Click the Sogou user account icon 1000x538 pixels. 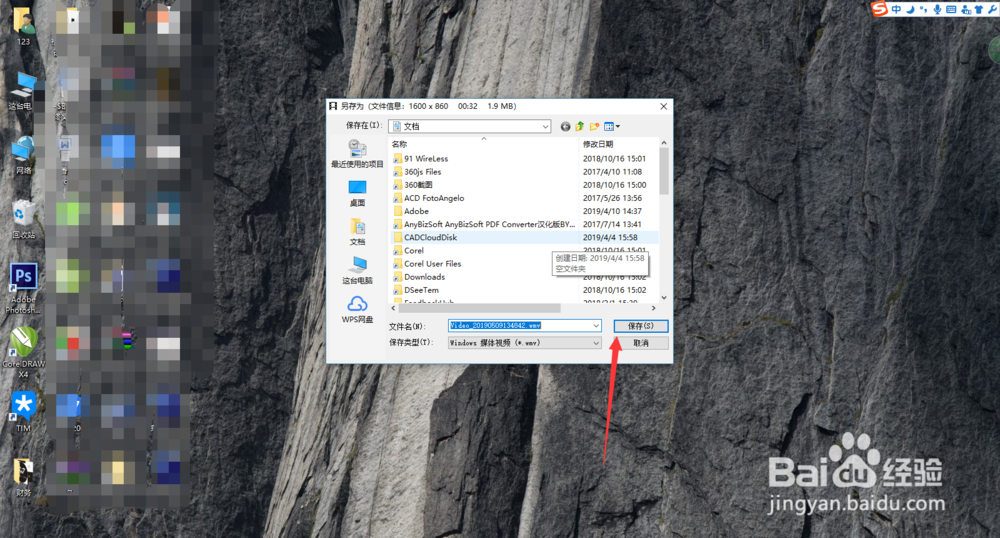coord(966,10)
